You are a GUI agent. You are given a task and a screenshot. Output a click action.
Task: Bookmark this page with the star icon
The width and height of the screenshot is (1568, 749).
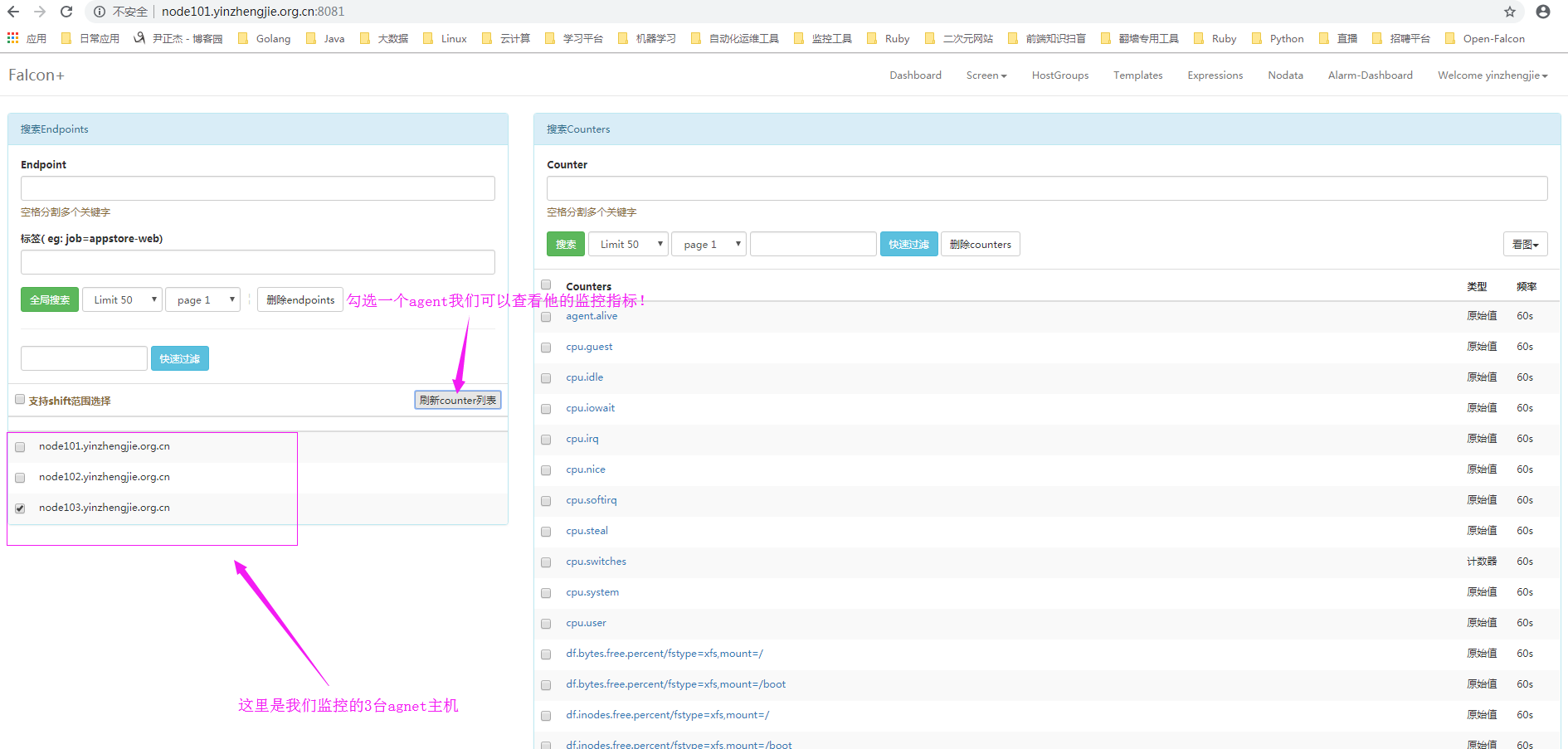click(1510, 12)
